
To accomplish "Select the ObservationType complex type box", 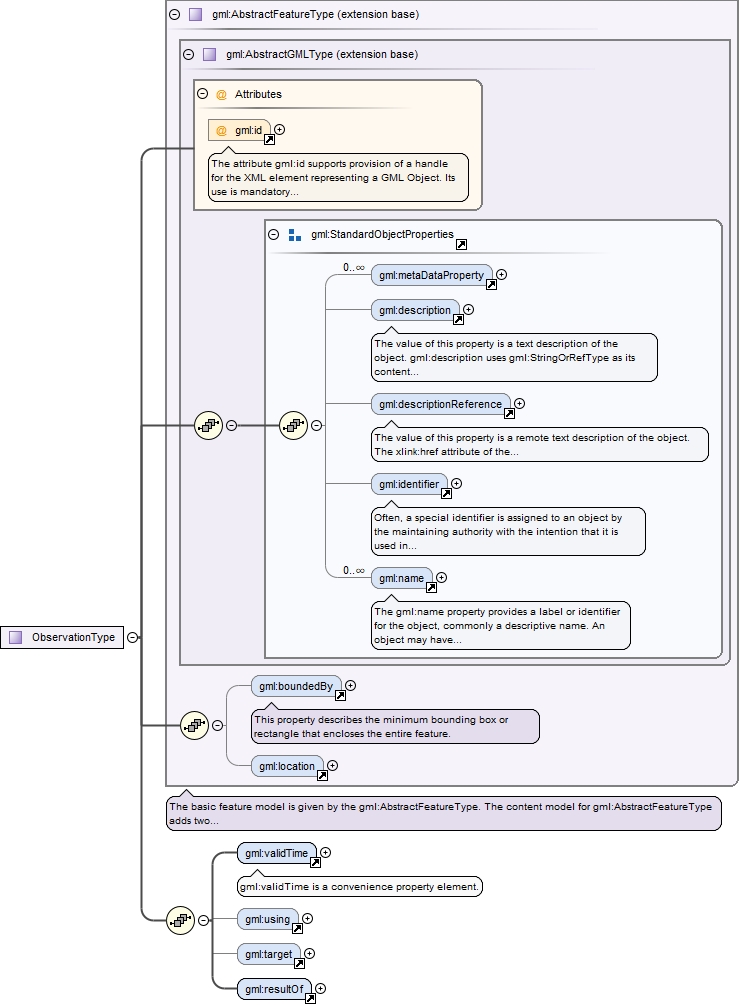I will (x=62, y=637).
